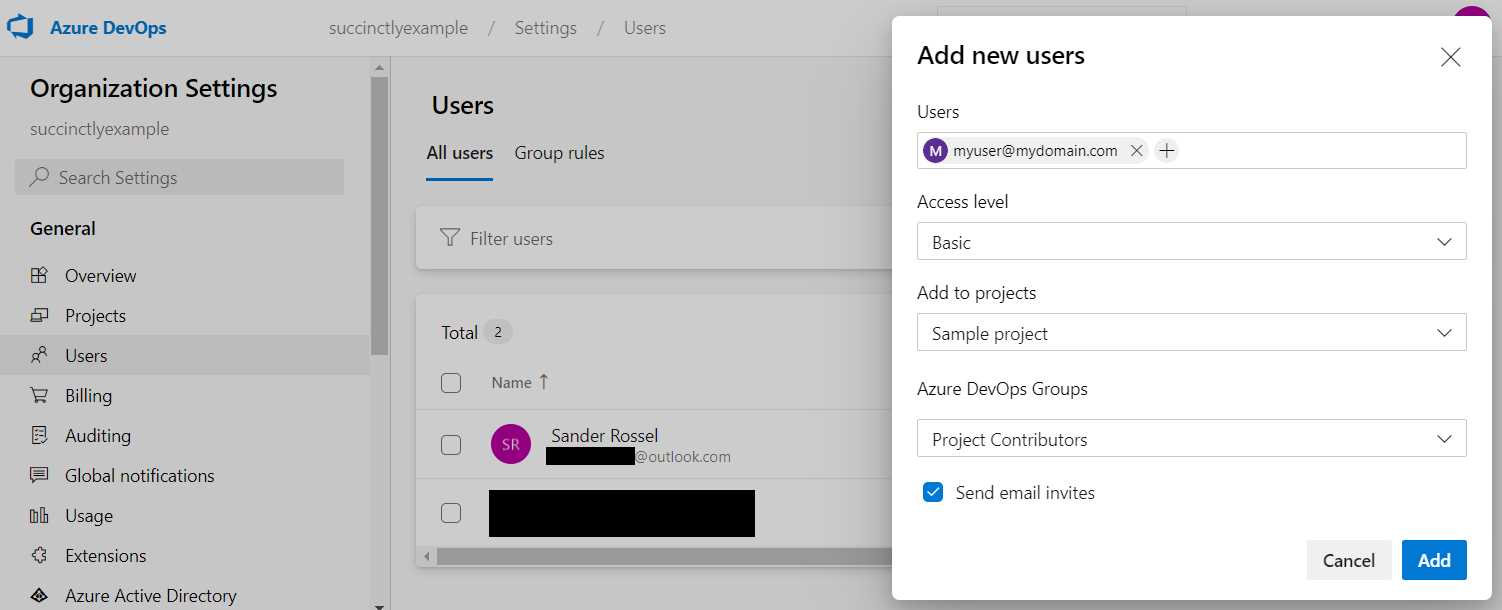Sort users by the Name arrow
Viewport: 1502px width, 610px height.
[x=544, y=381]
